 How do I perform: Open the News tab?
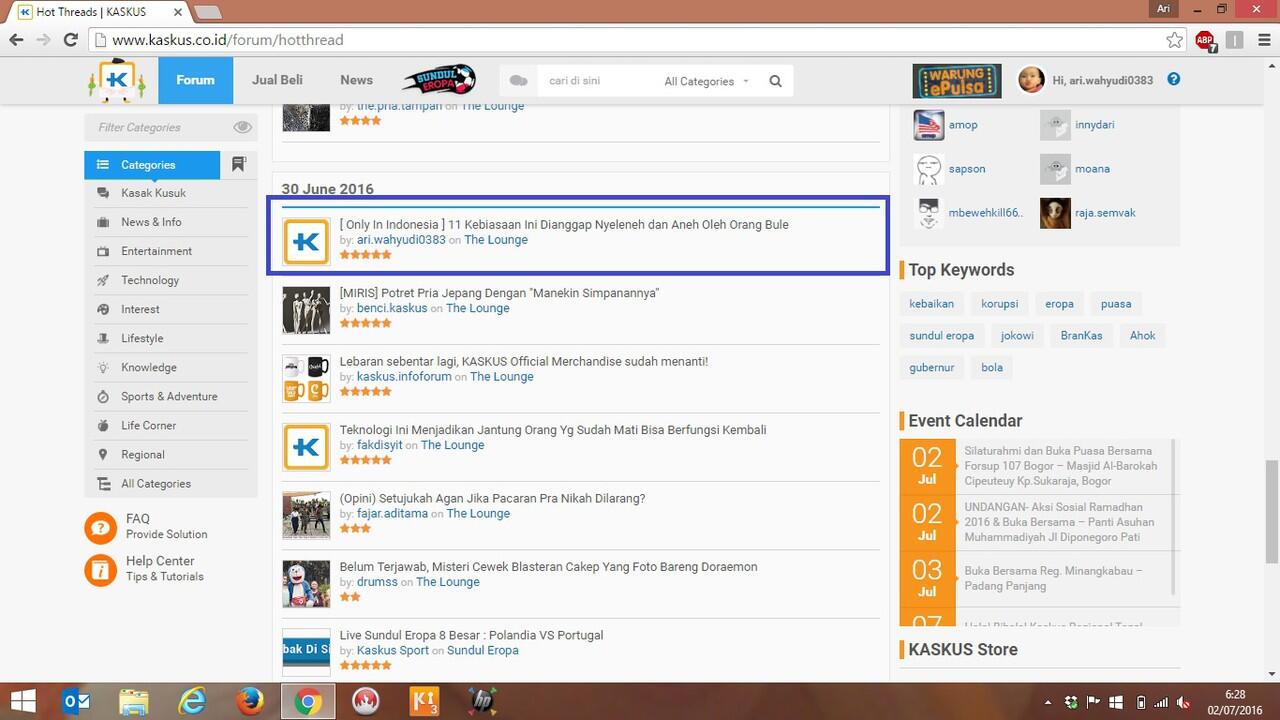(356, 80)
